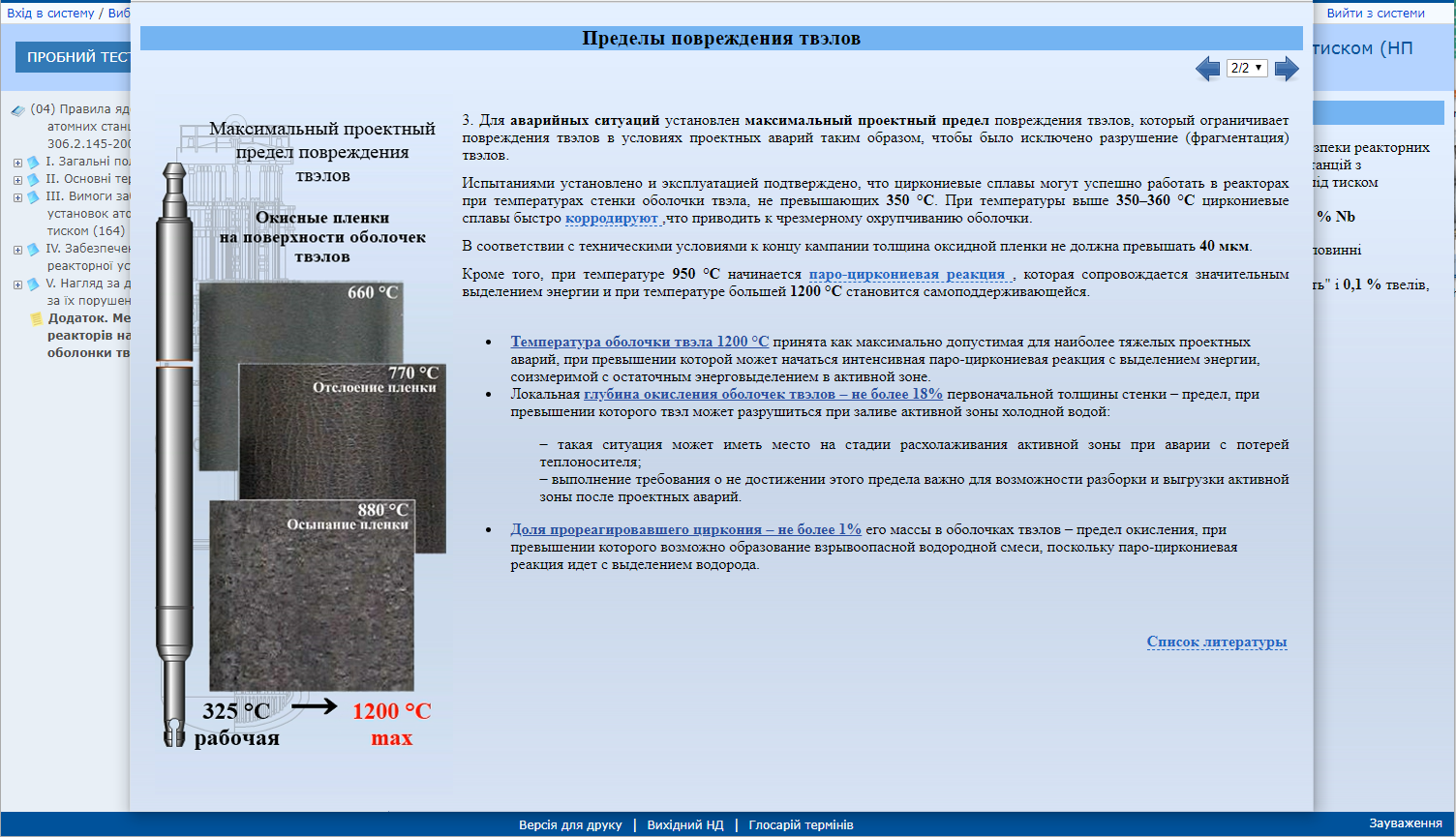This screenshot has width=1456, height=837.
Task: Click the 770 °C film peeling image
Action: coord(343,457)
